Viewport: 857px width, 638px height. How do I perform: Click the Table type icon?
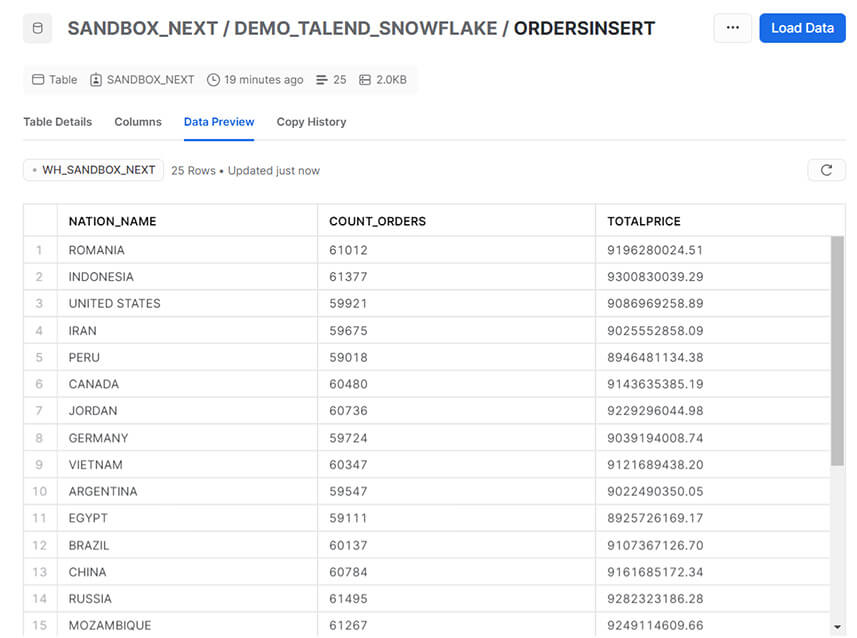(38, 80)
